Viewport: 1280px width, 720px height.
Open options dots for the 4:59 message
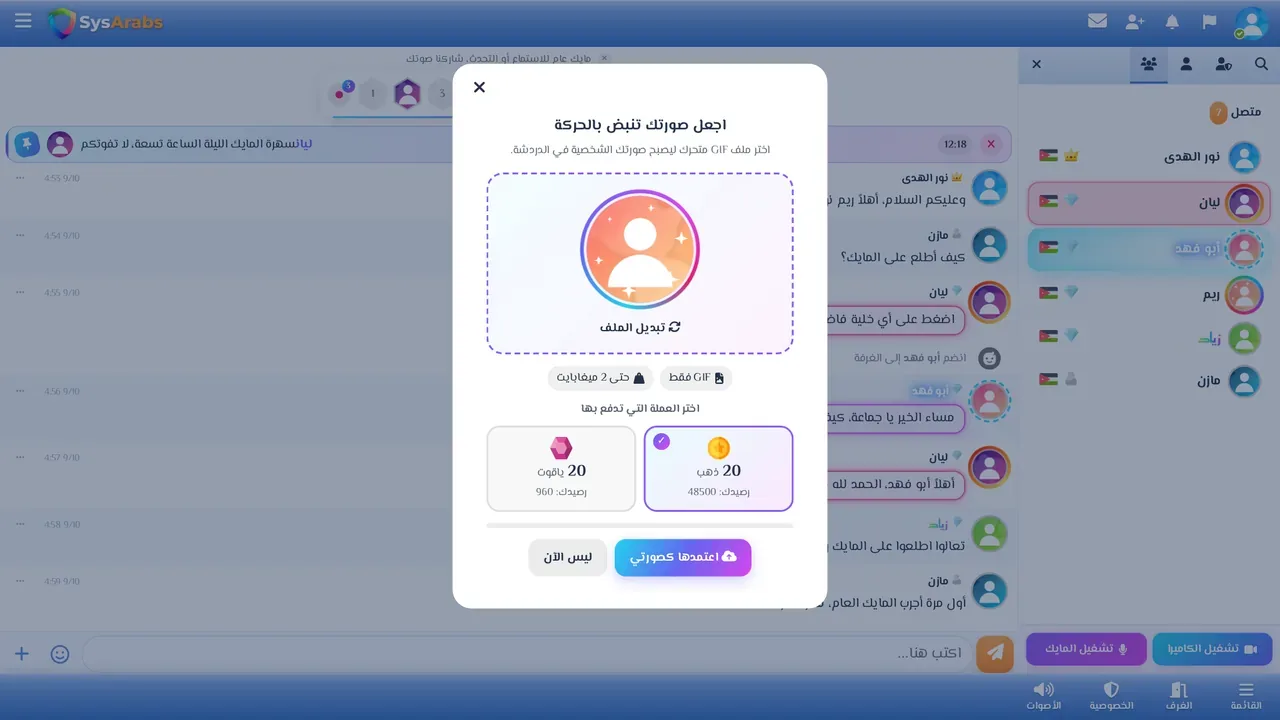pyautogui.click(x=19, y=580)
